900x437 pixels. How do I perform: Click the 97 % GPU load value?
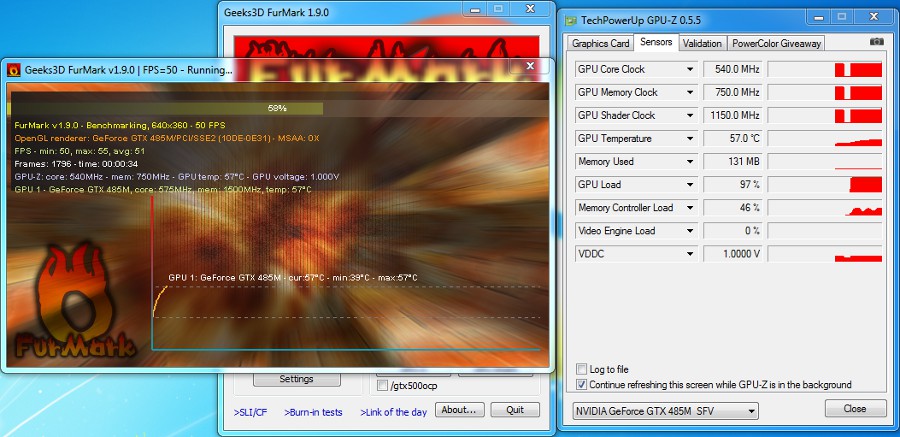733,184
